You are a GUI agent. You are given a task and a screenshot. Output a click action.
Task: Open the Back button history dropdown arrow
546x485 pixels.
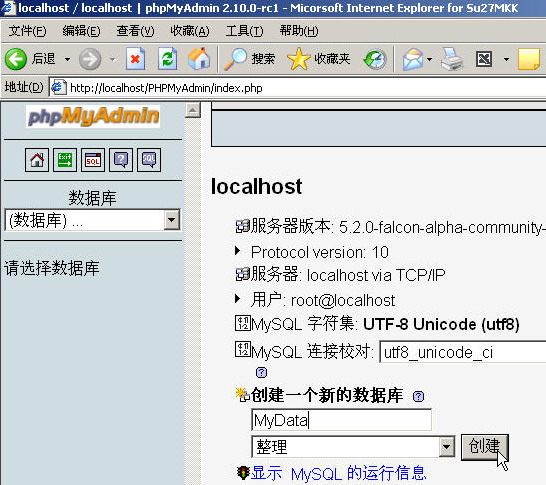[x=68, y=59]
